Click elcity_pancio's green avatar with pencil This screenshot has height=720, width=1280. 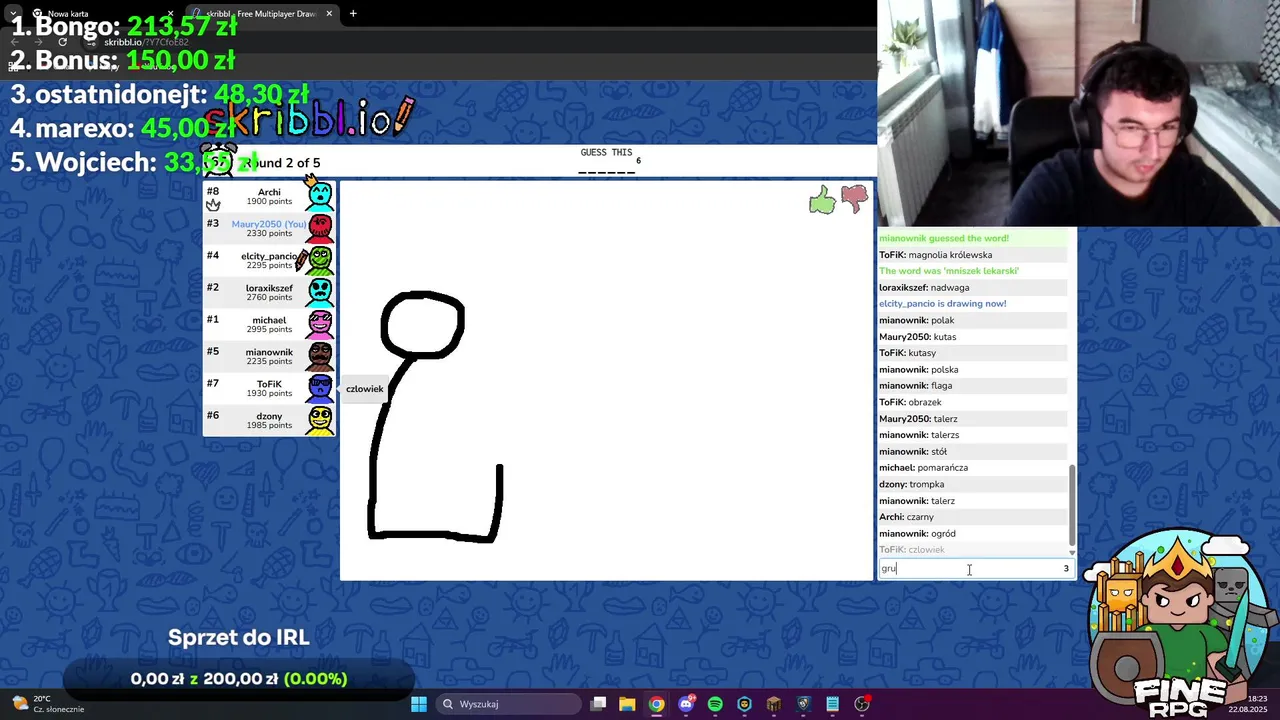pyautogui.click(x=318, y=260)
